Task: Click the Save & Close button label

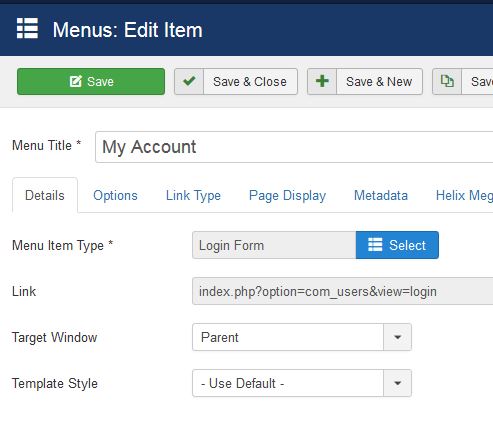Action: (250, 82)
